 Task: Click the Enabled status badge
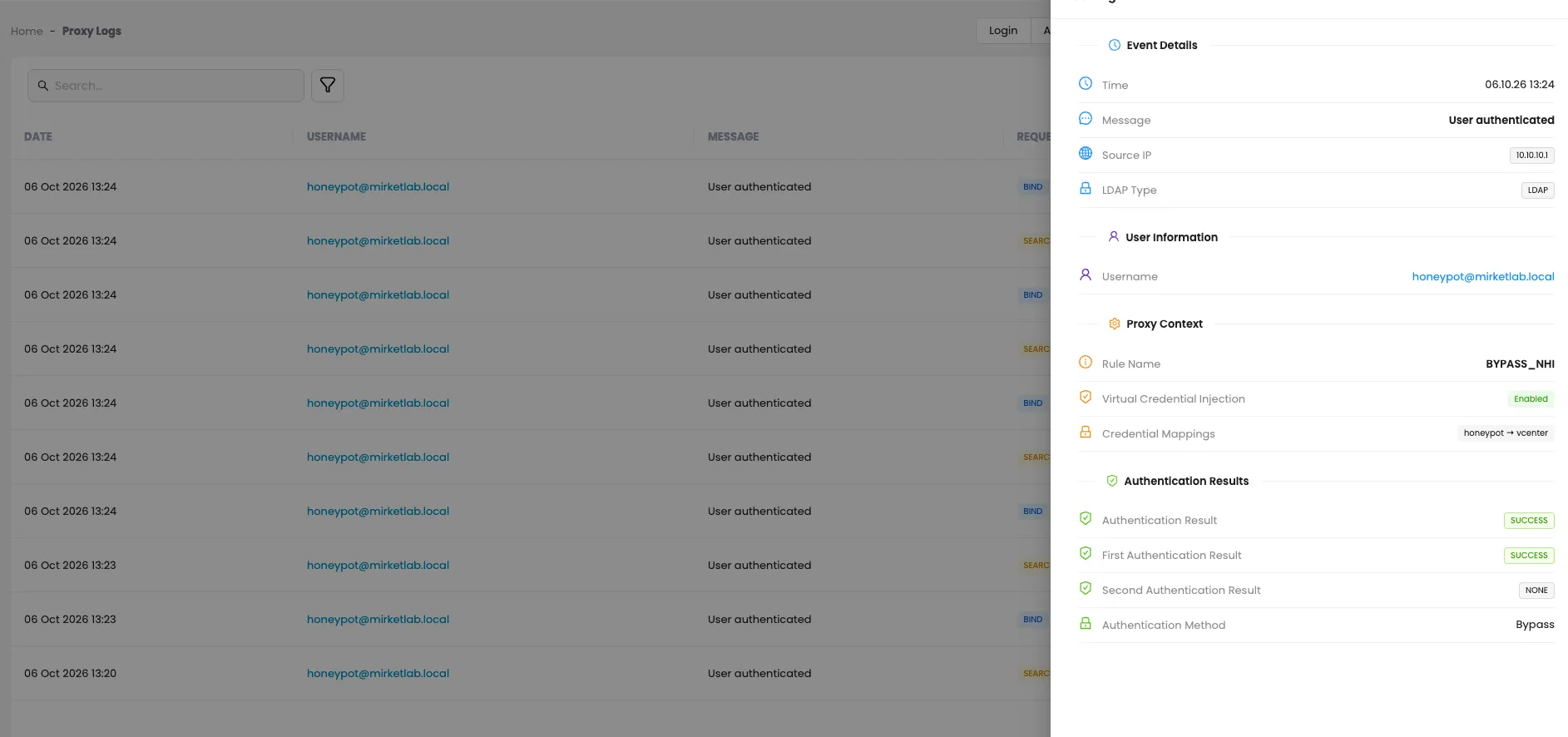pyautogui.click(x=1531, y=399)
